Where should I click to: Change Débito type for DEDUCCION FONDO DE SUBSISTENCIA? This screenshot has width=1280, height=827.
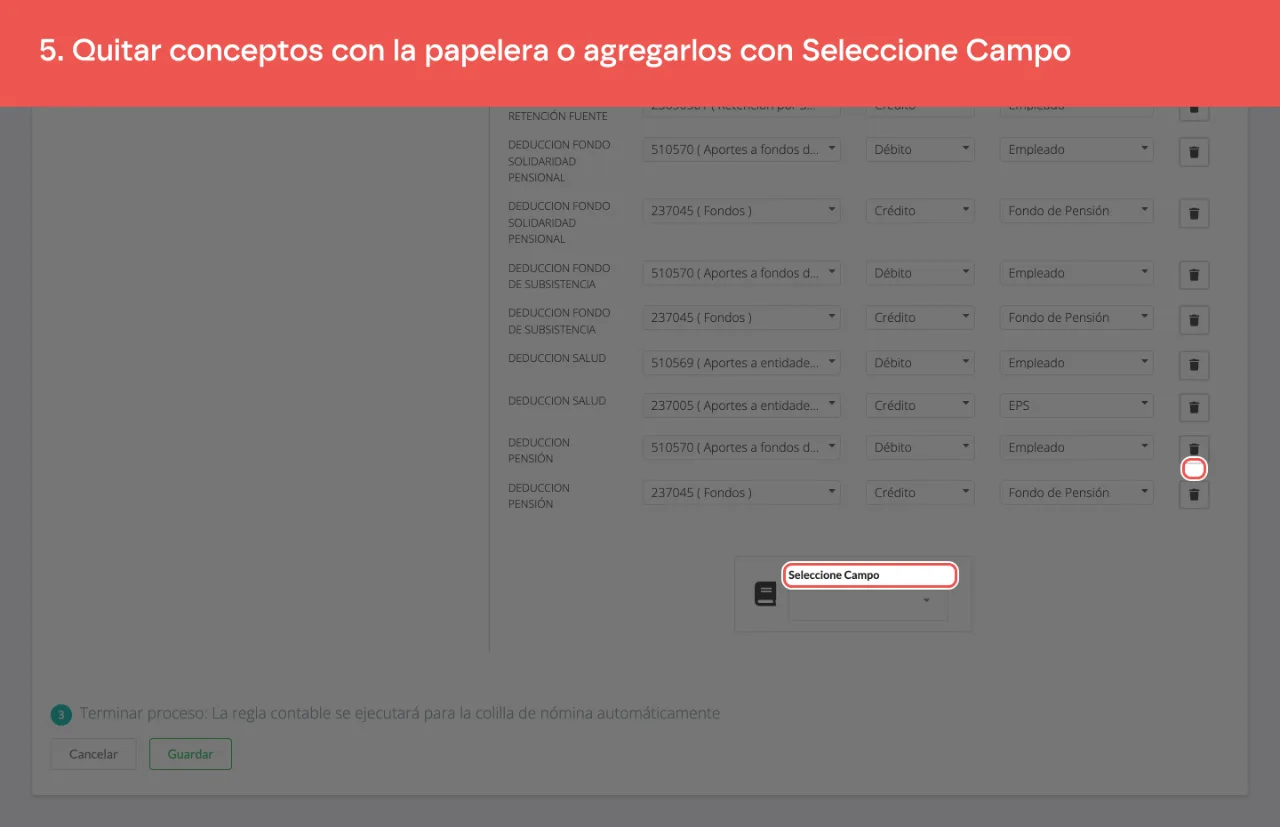click(x=920, y=273)
